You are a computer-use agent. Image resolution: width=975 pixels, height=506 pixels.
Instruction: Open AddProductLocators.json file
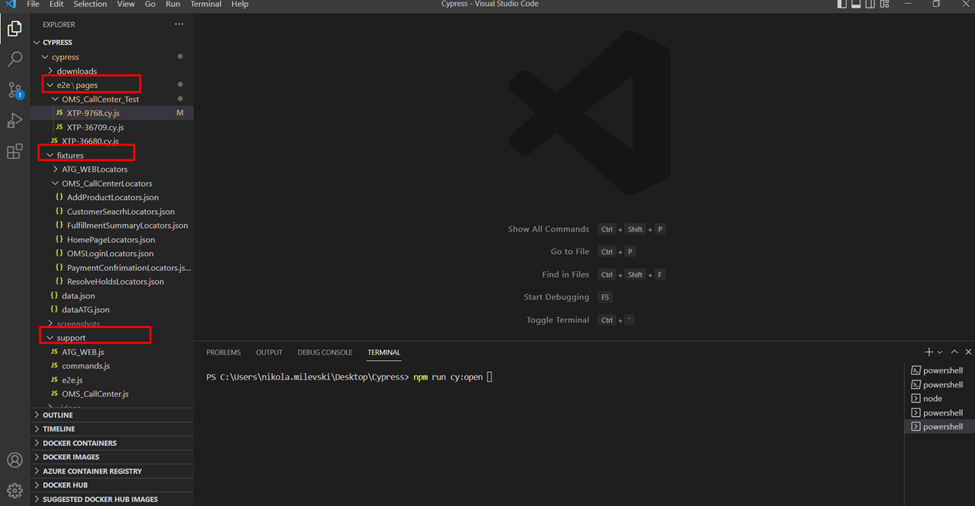(x=112, y=198)
